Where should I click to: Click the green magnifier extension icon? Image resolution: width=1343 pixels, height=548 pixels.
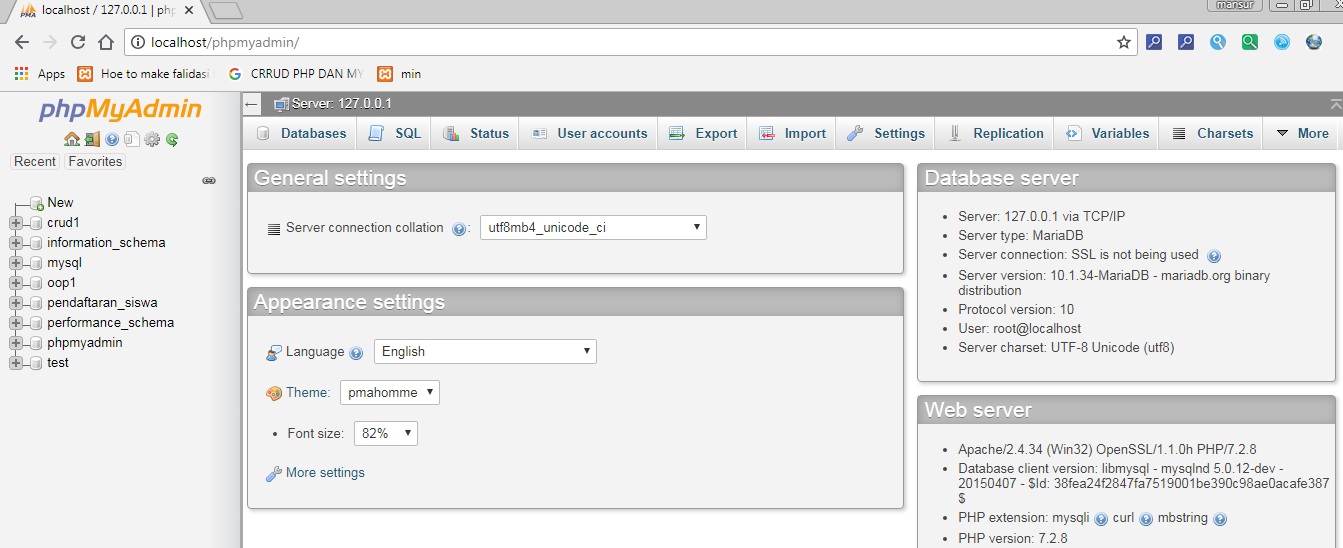pyautogui.click(x=1250, y=42)
